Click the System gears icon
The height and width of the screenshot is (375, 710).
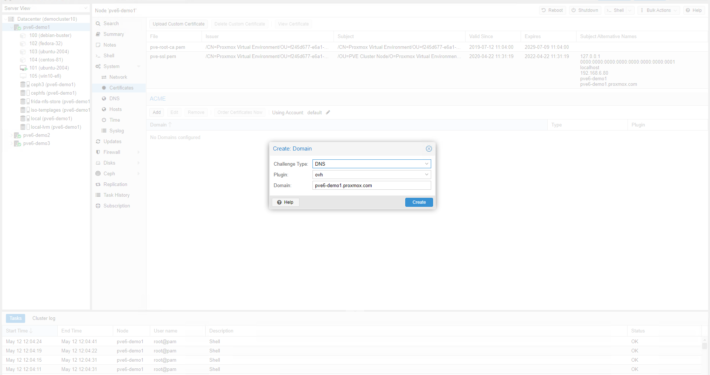click(98, 67)
